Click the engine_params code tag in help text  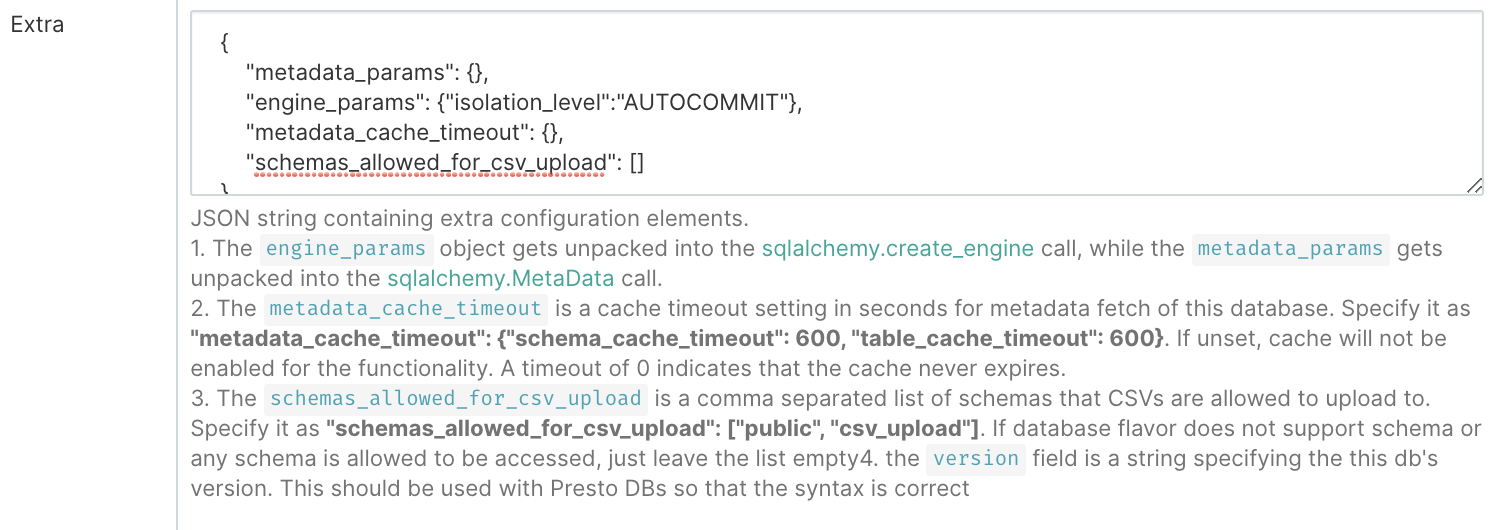click(x=347, y=249)
